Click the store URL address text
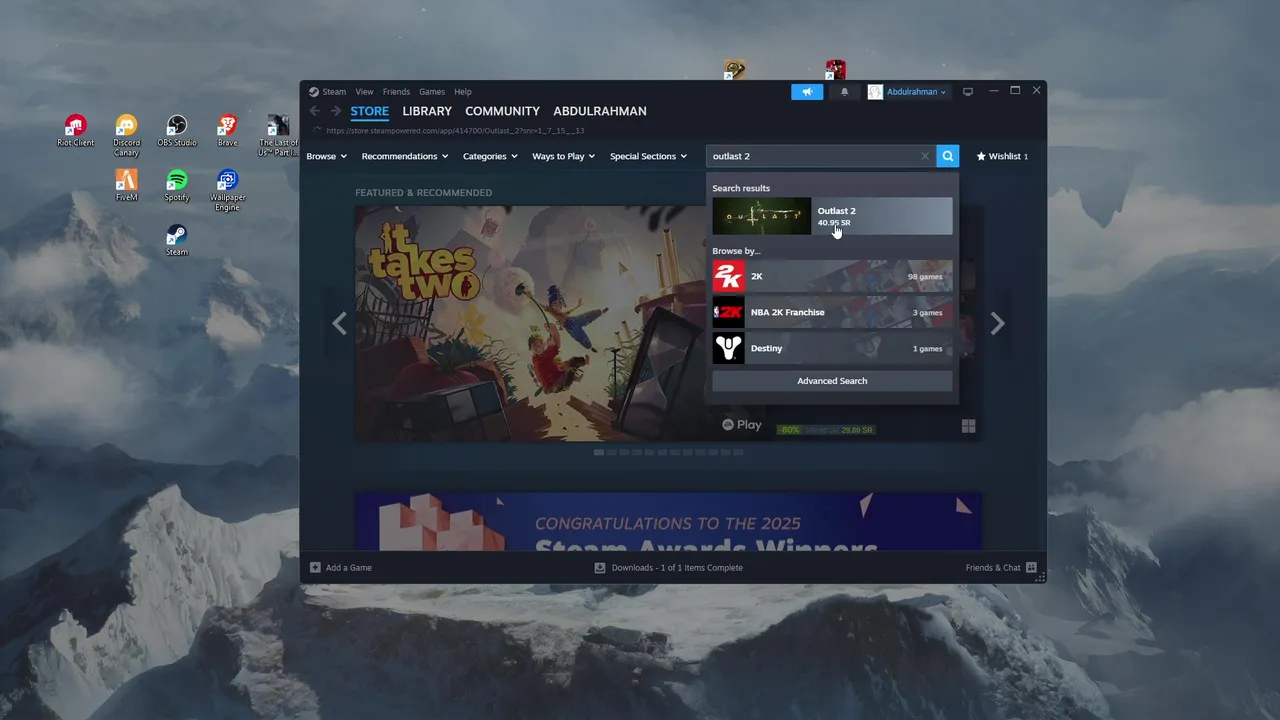This screenshot has width=1280, height=720. point(455,131)
